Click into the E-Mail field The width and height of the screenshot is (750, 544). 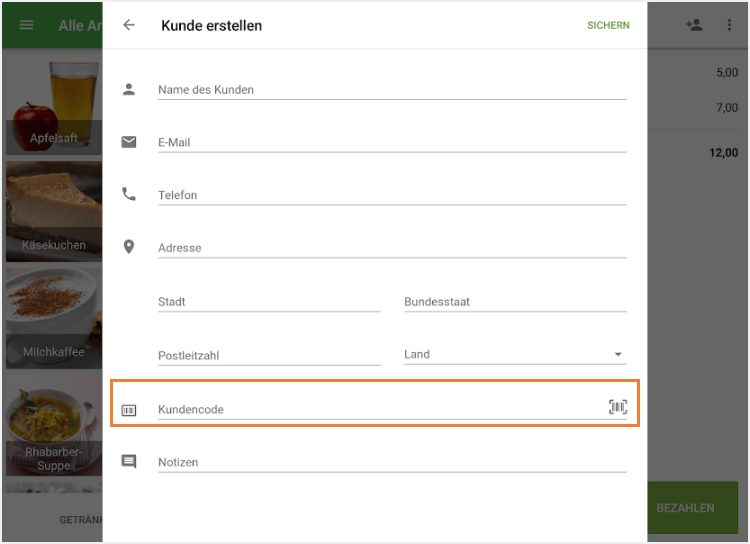click(391, 142)
